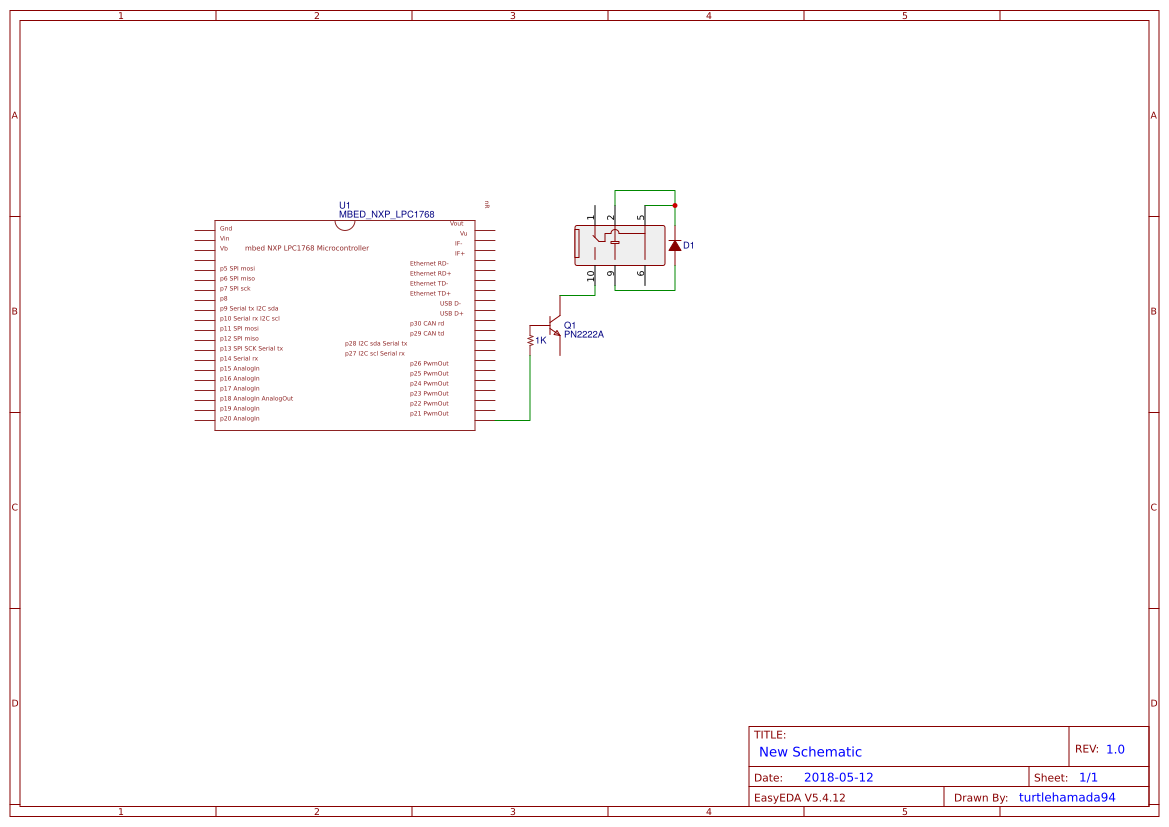Viewport: 1169px width, 827px height.
Task: Select the D1 flyback diode symbol
Action: click(676, 245)
